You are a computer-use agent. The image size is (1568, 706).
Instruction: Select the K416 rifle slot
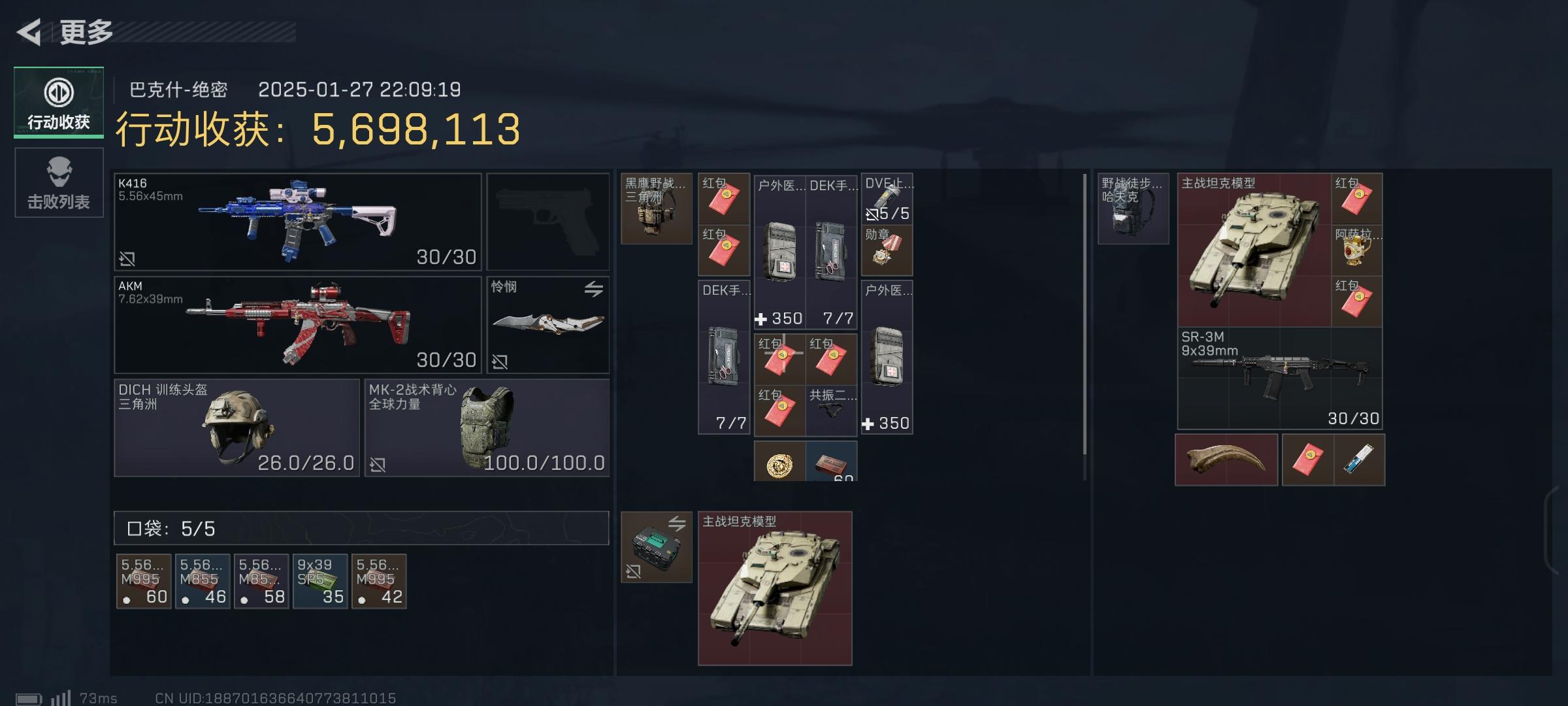(x=298, y=222)
